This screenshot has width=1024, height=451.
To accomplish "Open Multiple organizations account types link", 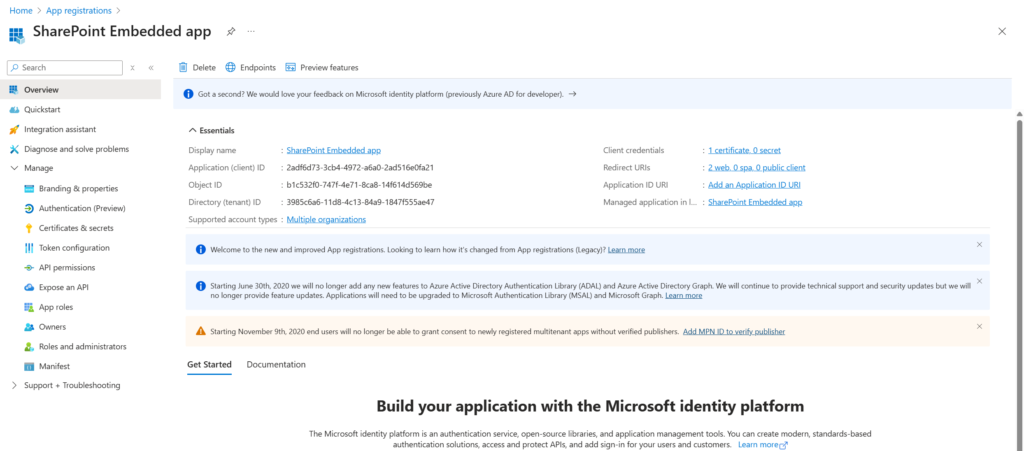I will click(x=326, y=219).
